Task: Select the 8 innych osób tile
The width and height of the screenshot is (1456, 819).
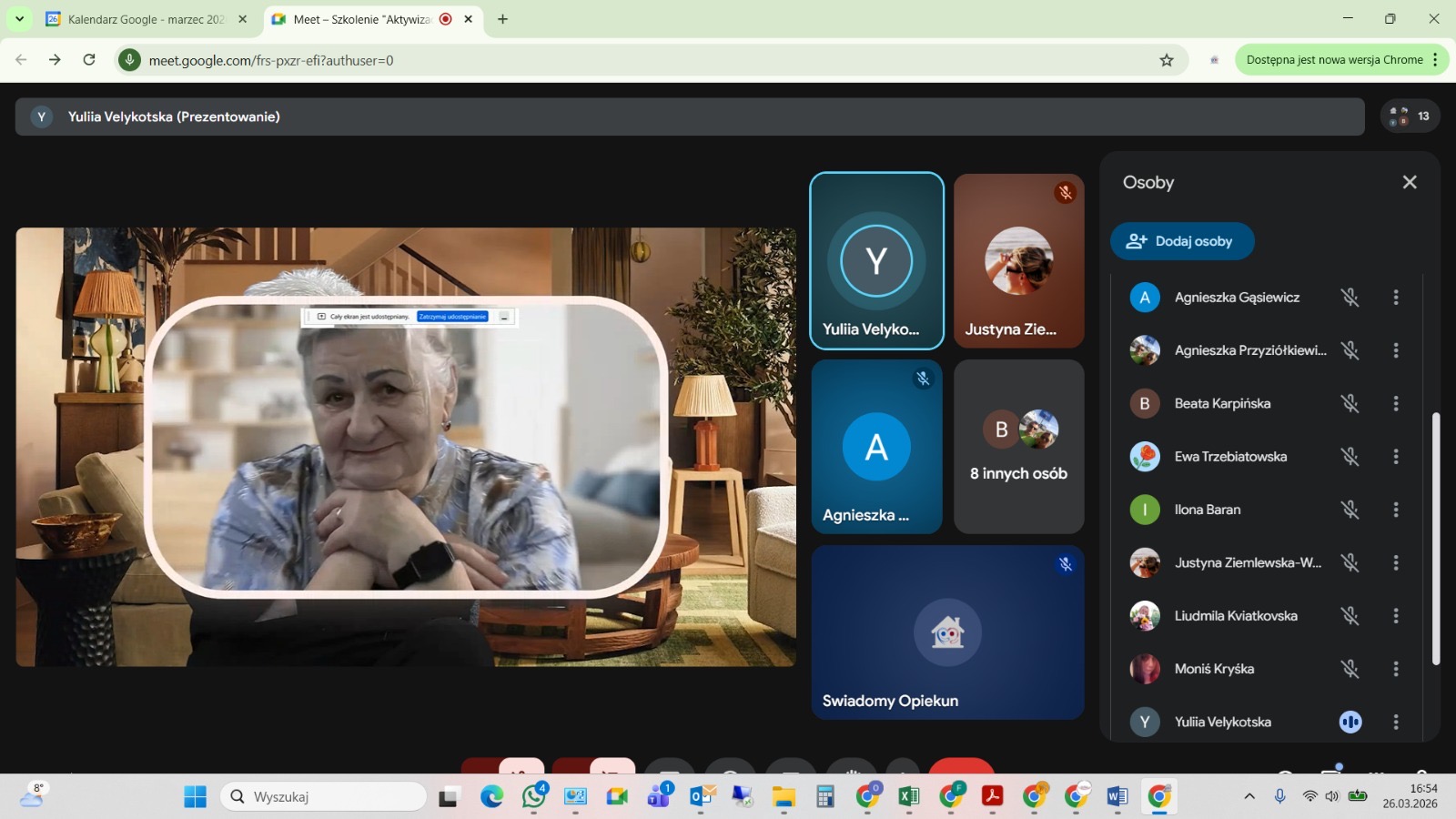Action: pos(1018,446)
